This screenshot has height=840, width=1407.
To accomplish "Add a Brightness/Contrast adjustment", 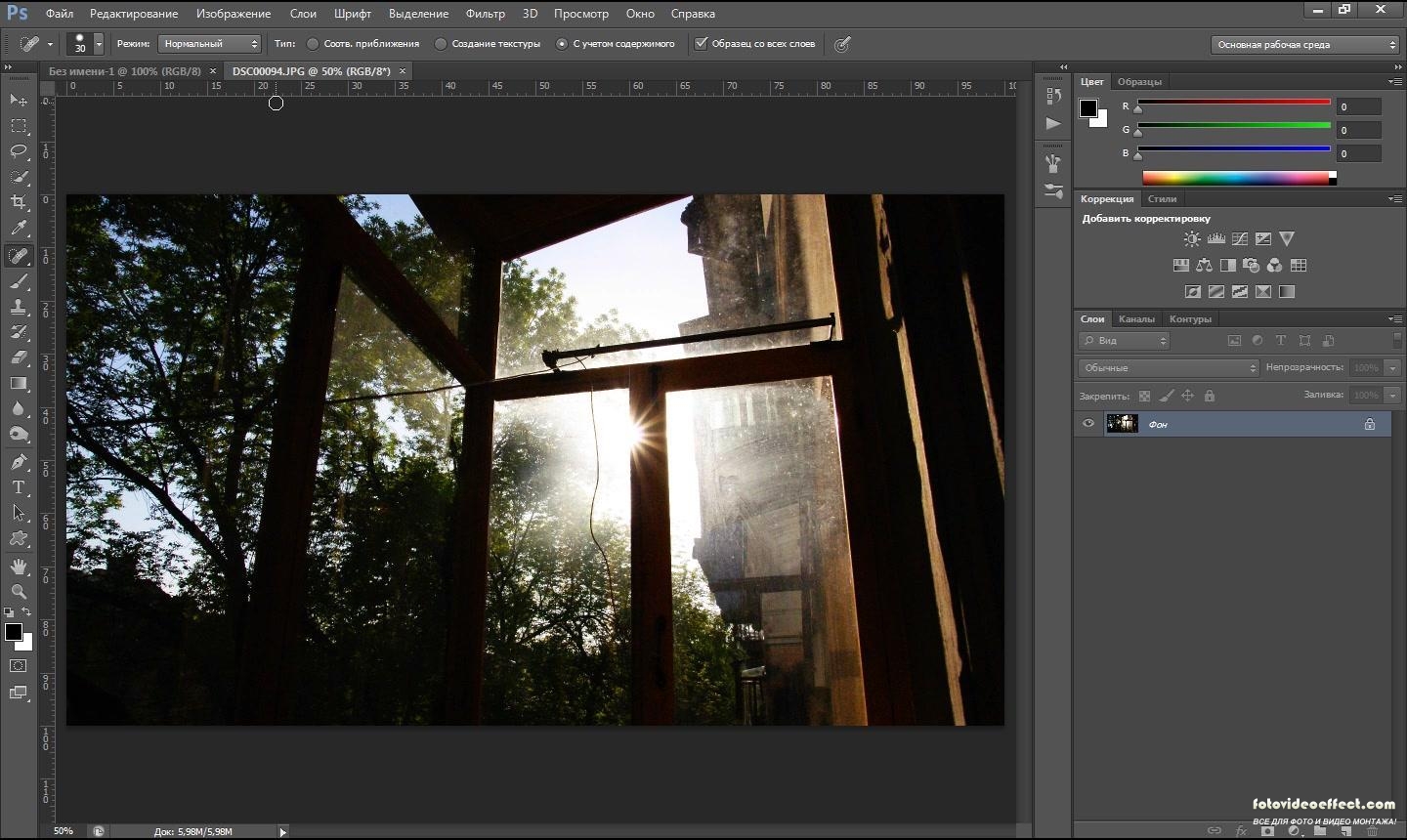I will (1192, 239).
